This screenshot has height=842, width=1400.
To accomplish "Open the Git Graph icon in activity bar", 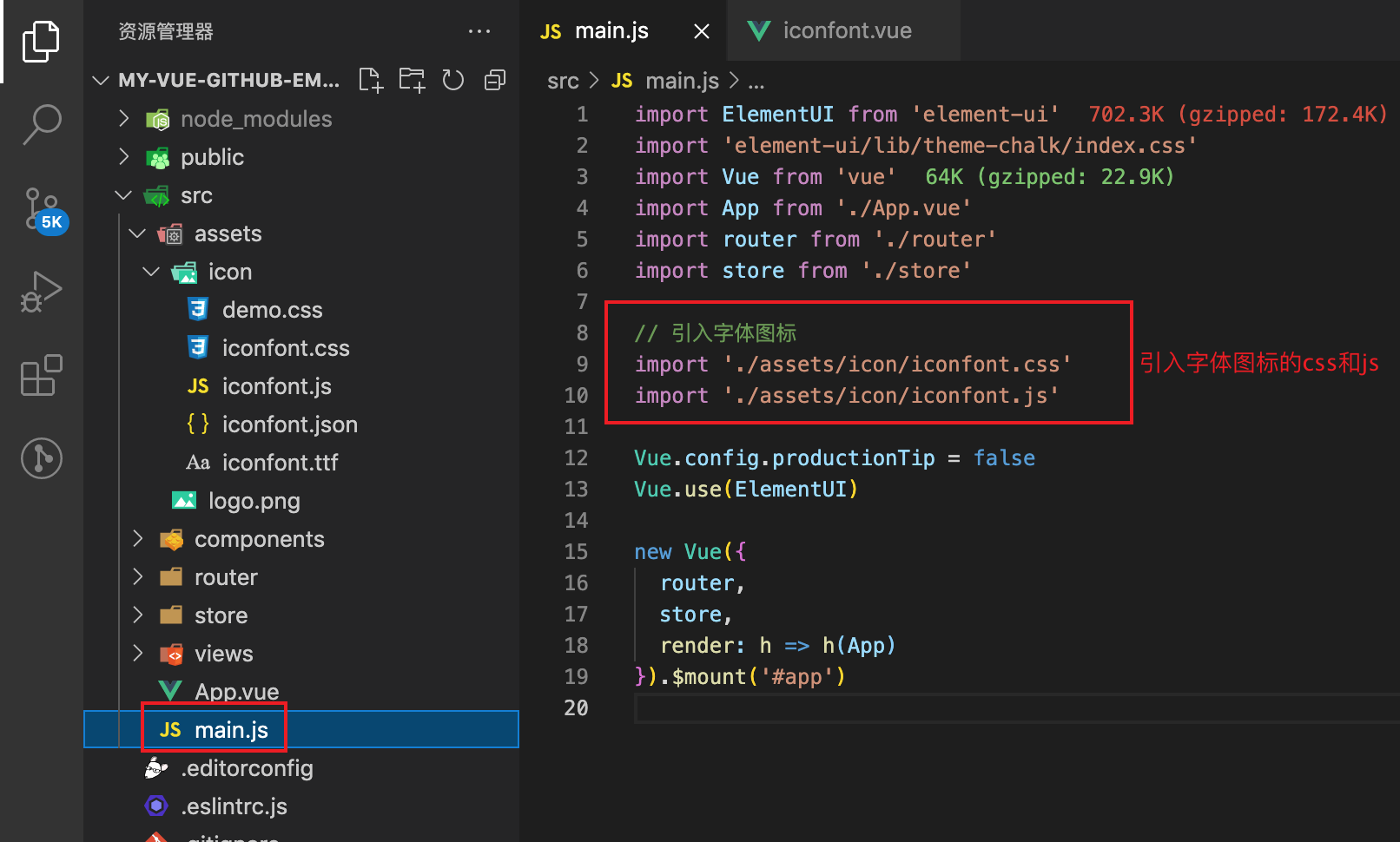I will pyautogui.click(x=41, y=457).
